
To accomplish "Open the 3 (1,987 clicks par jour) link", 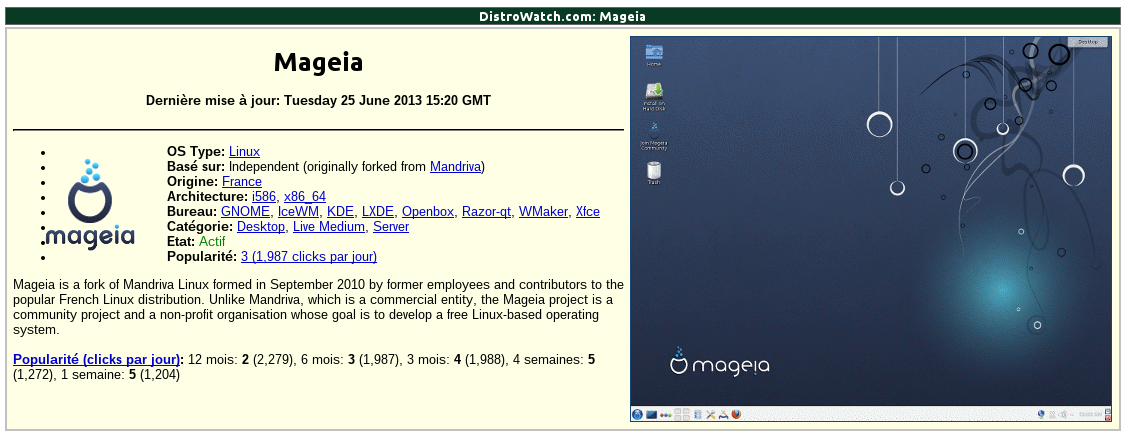I will (x=309, y=257).
